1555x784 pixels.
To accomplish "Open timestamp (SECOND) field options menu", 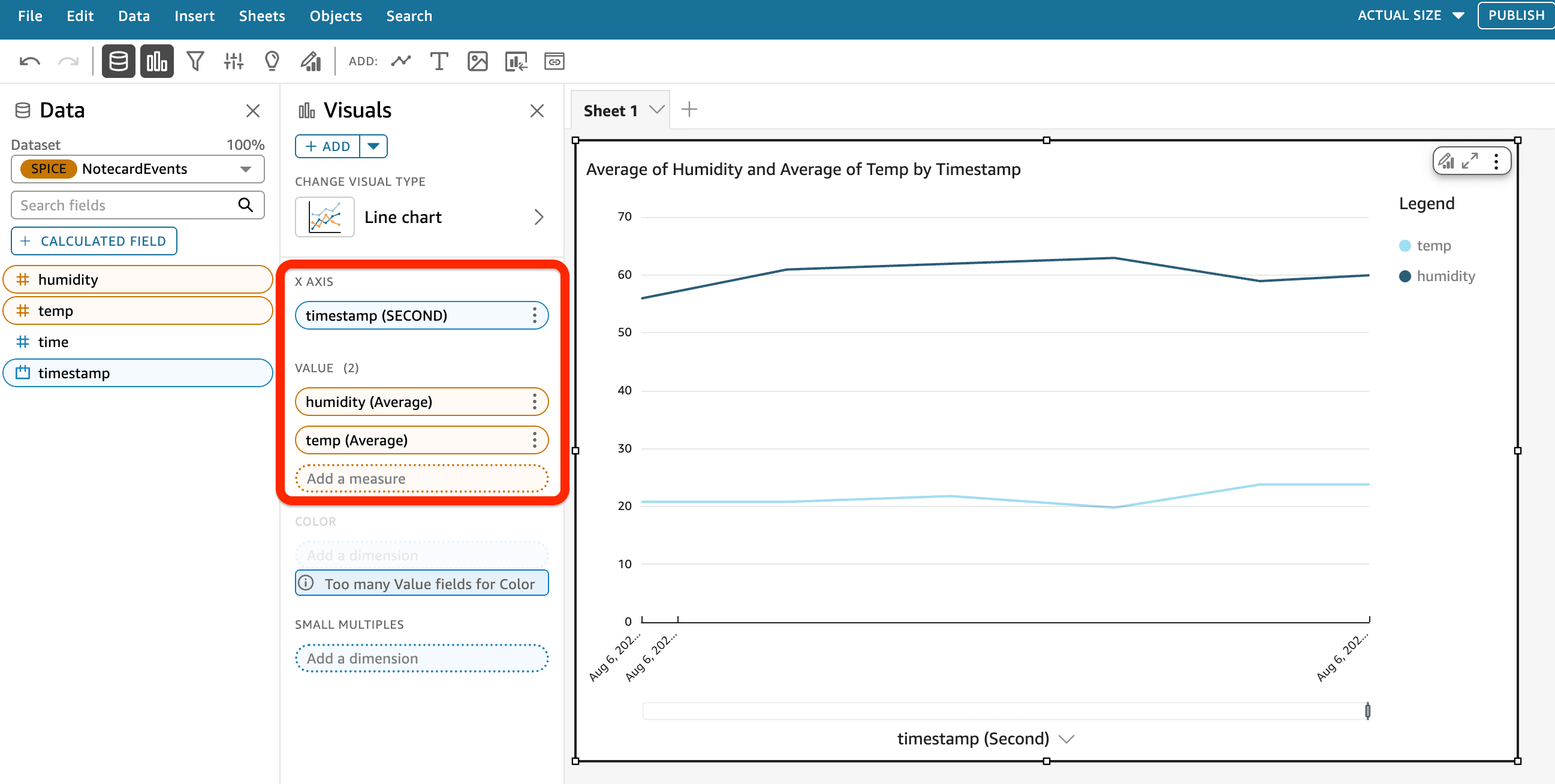I will (534, 316).
